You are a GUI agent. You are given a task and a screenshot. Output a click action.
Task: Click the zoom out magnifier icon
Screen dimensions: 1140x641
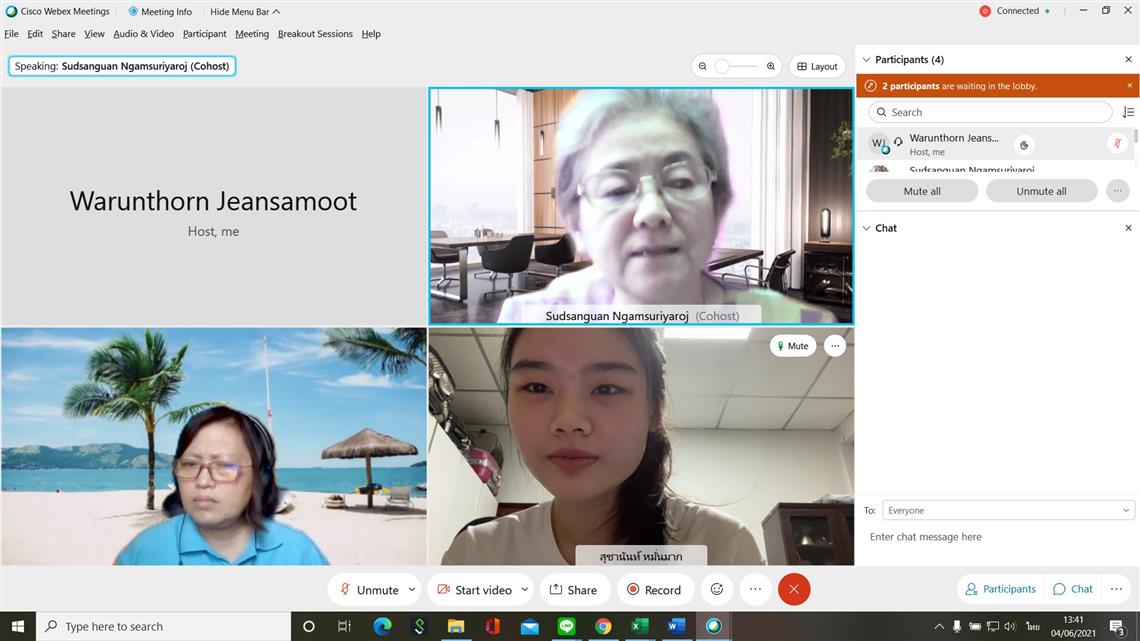coord(703,67)
